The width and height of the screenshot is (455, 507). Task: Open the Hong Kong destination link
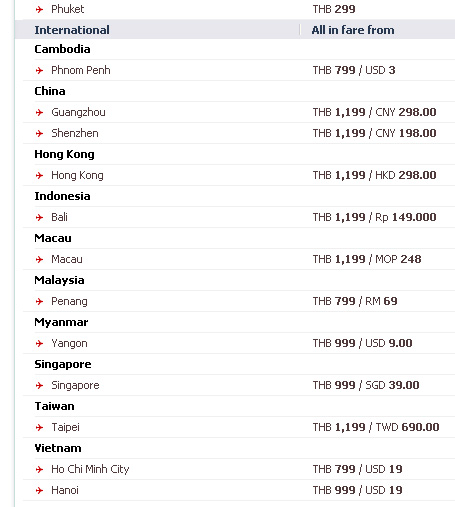tap(77, 175)
